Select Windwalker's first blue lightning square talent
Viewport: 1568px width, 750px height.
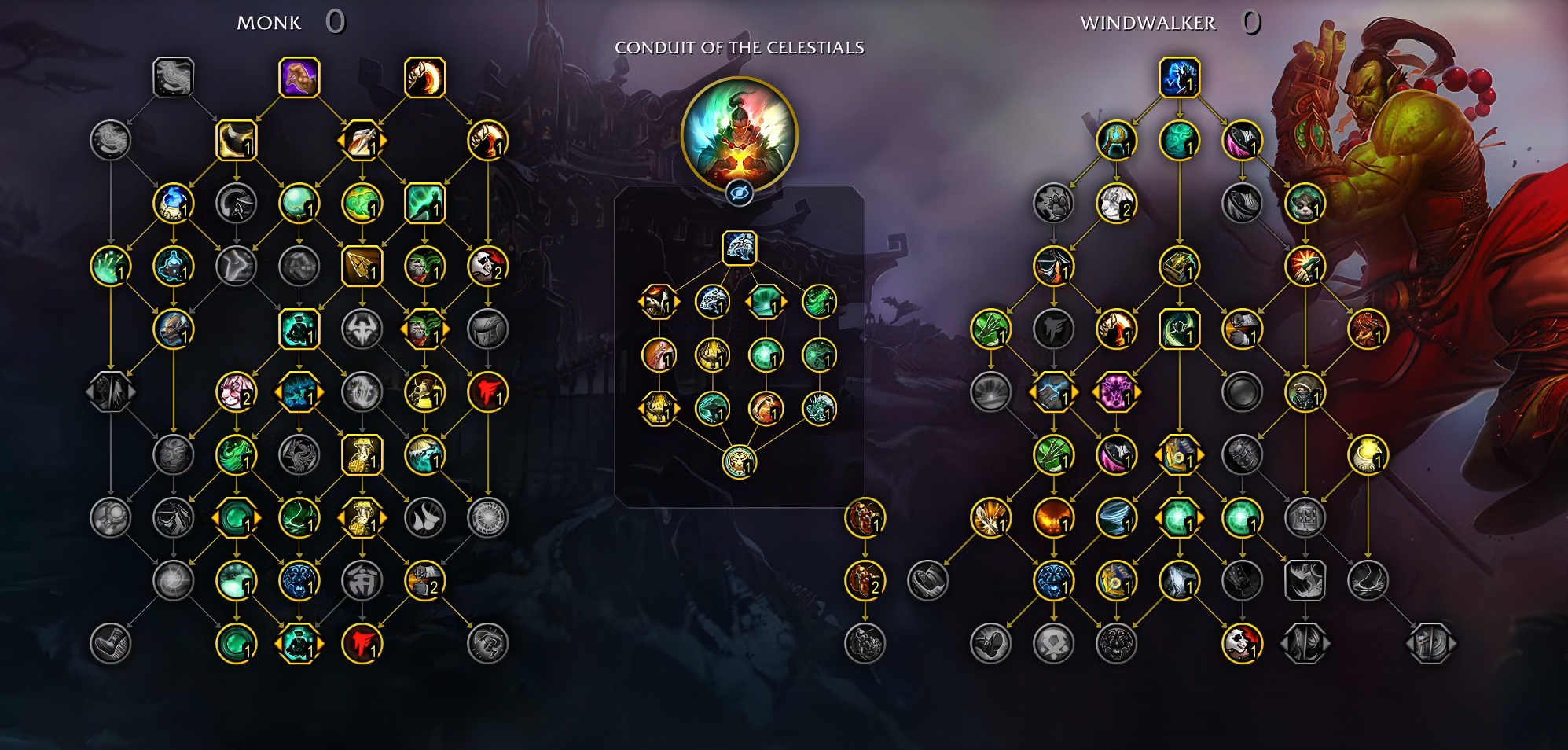1180,78
